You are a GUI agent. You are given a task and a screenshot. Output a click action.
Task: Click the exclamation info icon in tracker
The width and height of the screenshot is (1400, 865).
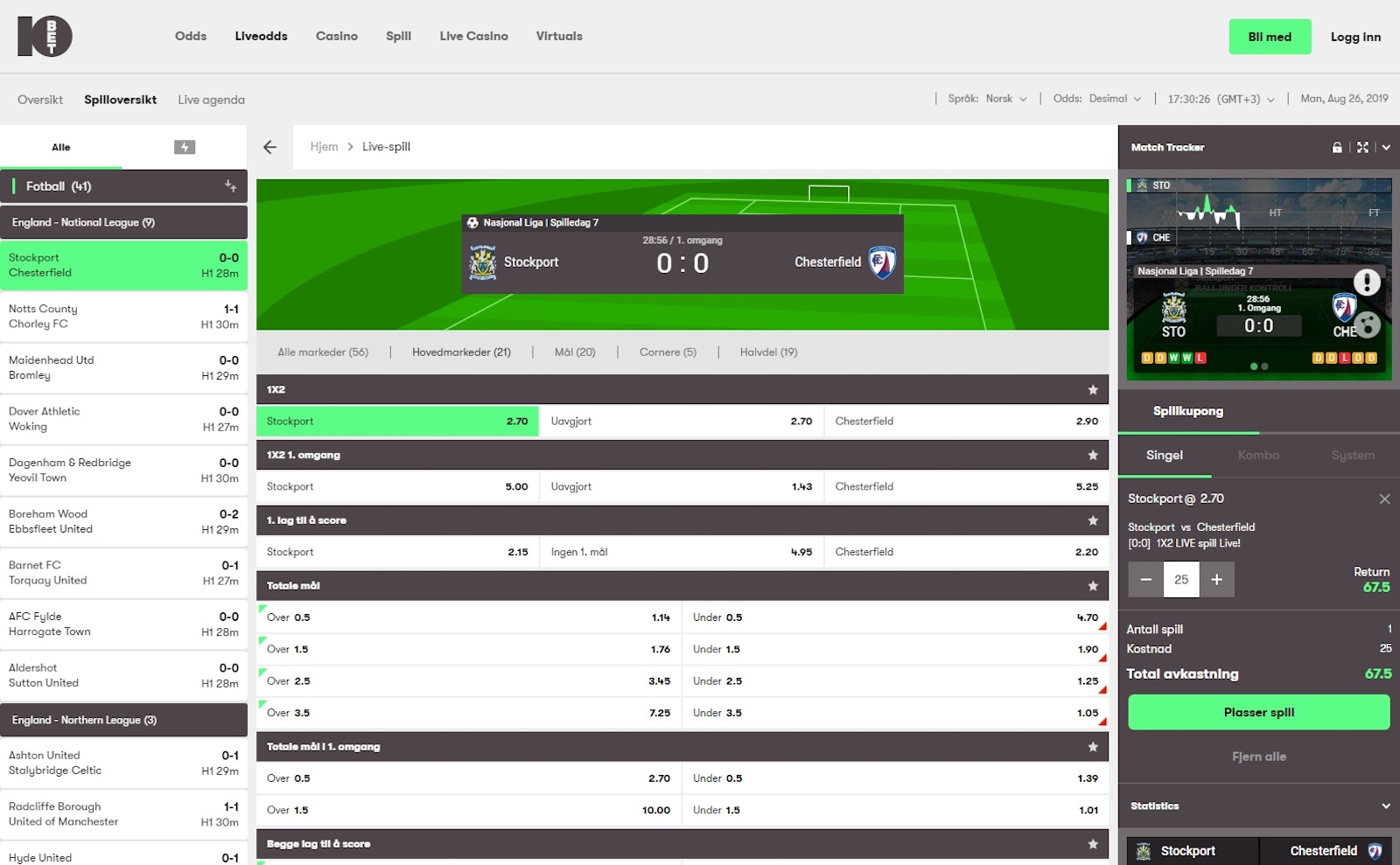(1366, 282)
